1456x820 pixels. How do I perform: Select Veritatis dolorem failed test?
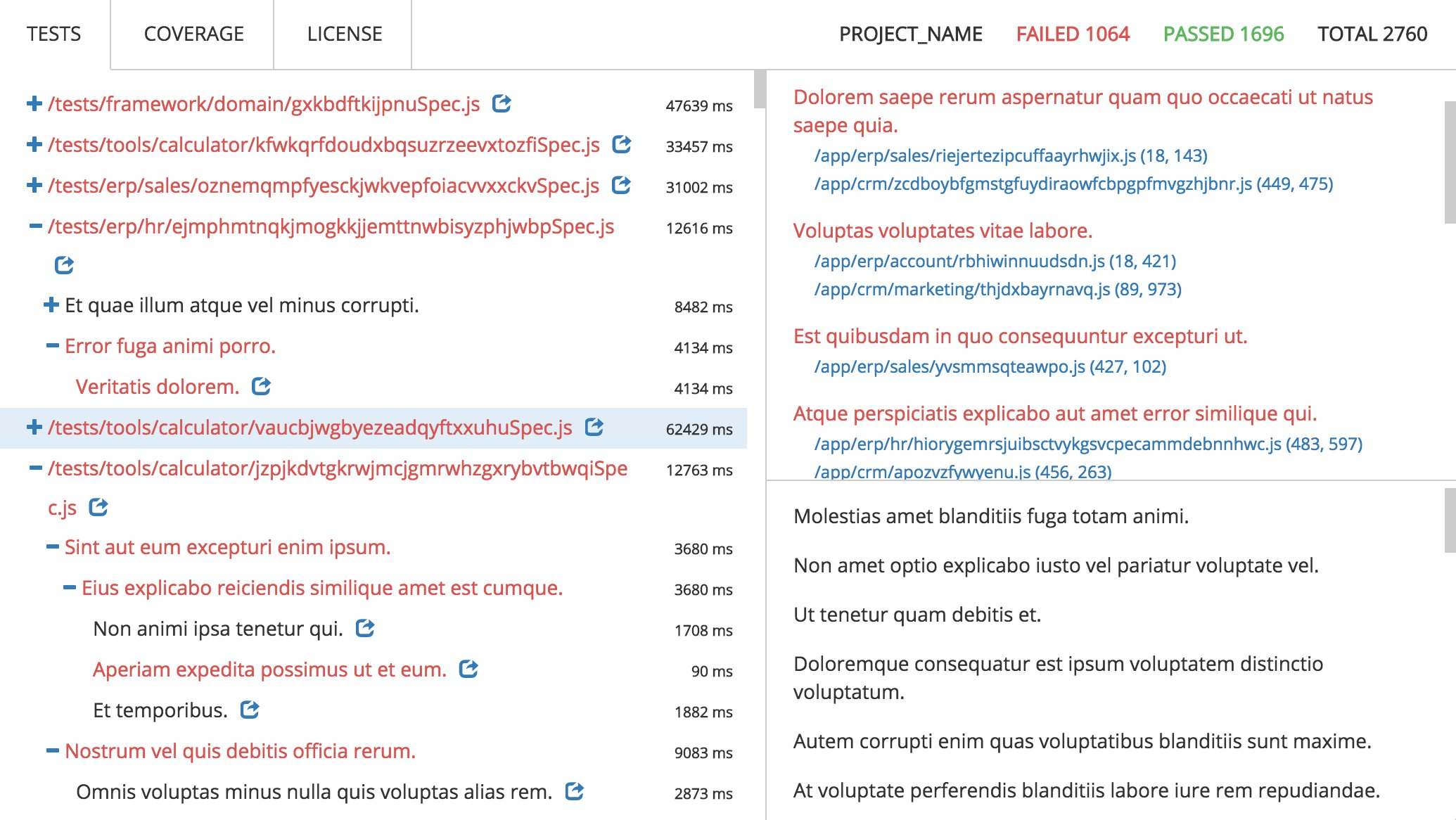coord(158,386)
